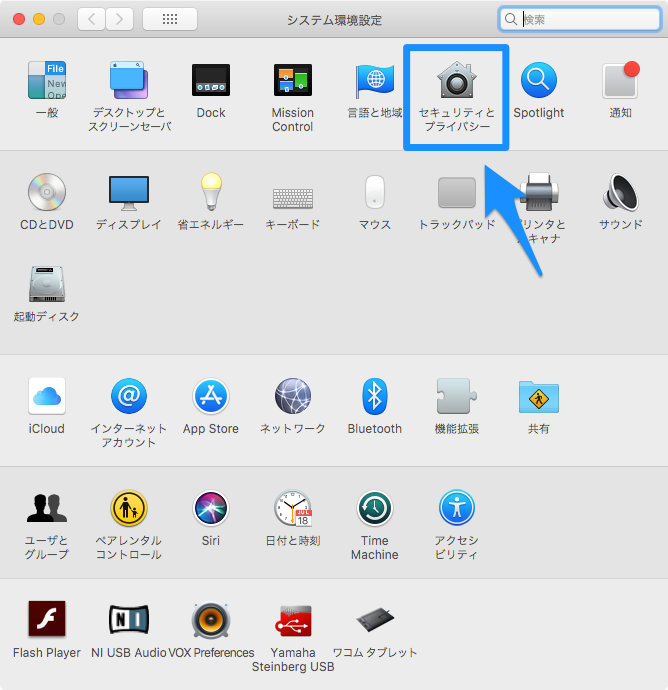Click the forward navigation arrow
This screenshot has width=668, height=690.
(x=119, y=19)
